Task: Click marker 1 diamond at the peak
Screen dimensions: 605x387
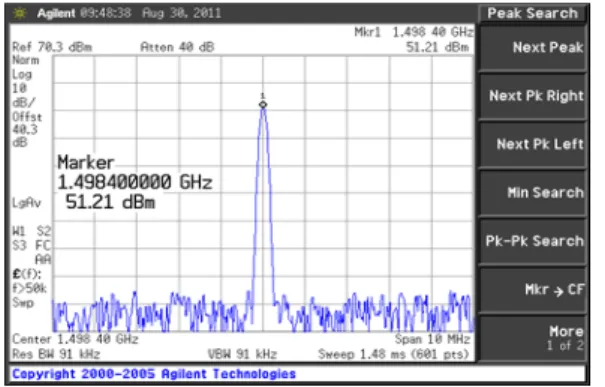Action: (x=263, y=105)
